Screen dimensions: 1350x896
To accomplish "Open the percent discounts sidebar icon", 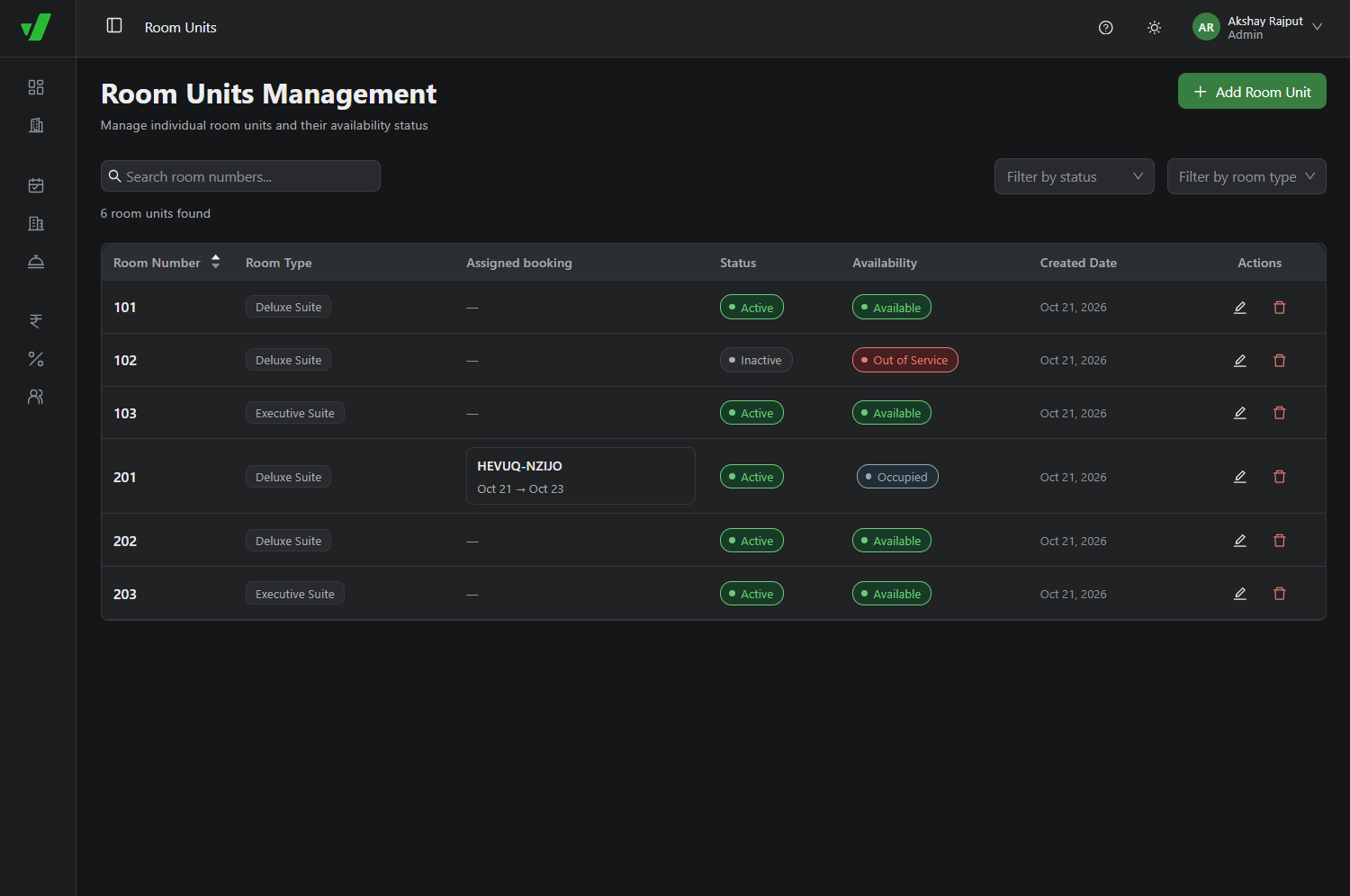I will point(36,359).
